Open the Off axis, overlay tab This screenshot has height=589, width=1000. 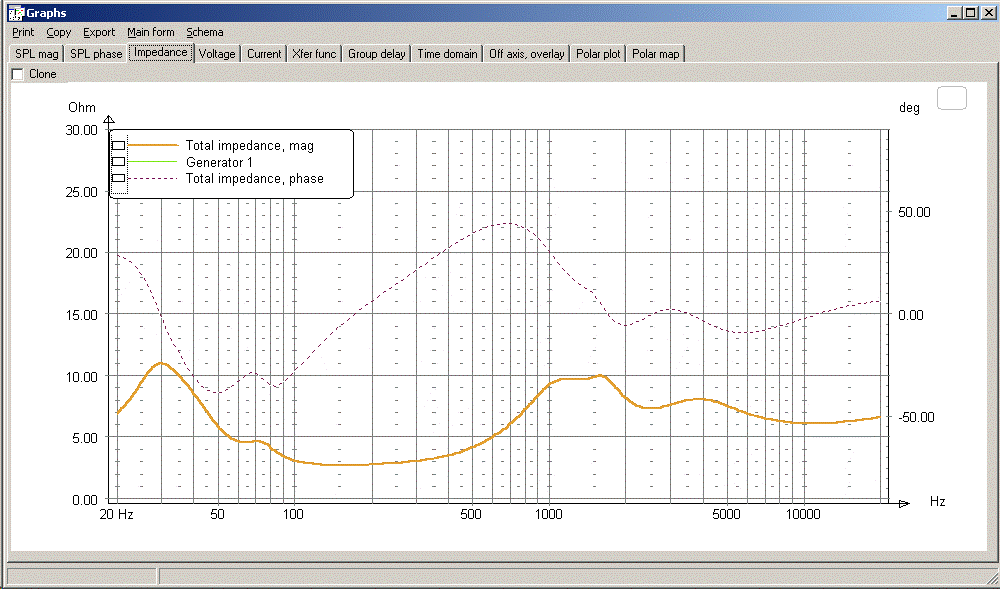click(x=526, y=54)
